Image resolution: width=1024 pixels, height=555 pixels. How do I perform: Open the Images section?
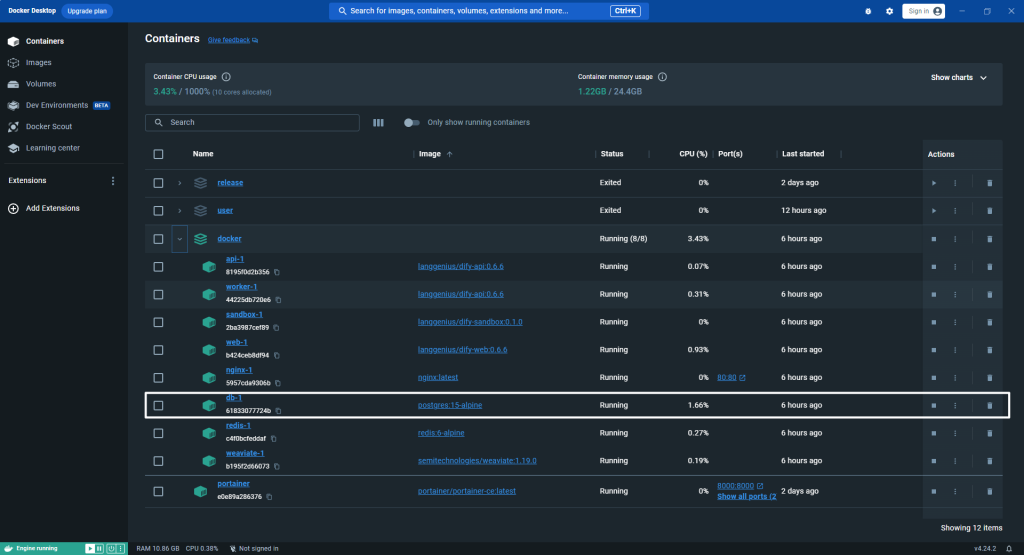39,63
